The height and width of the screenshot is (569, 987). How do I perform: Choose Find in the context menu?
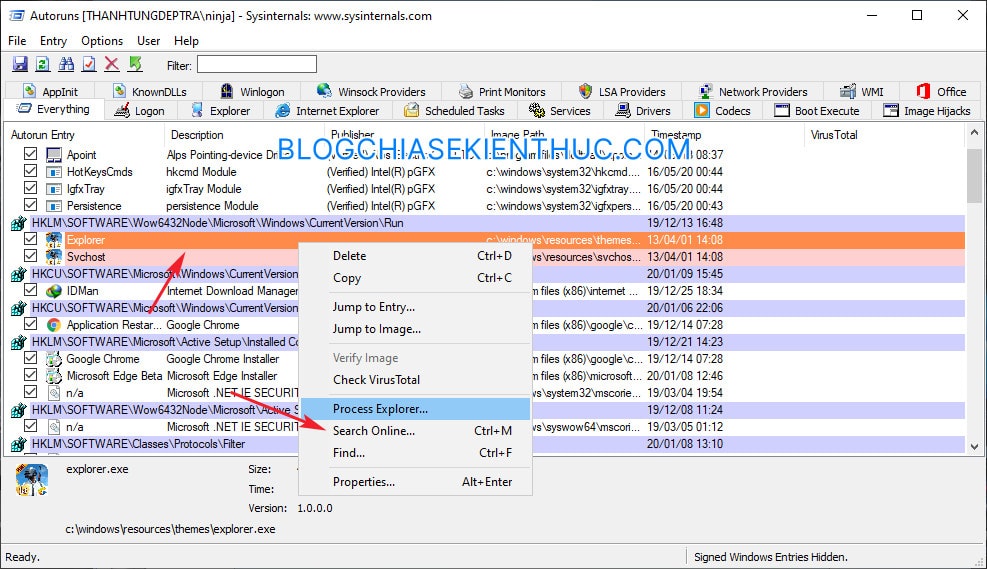tap(415, 453)
